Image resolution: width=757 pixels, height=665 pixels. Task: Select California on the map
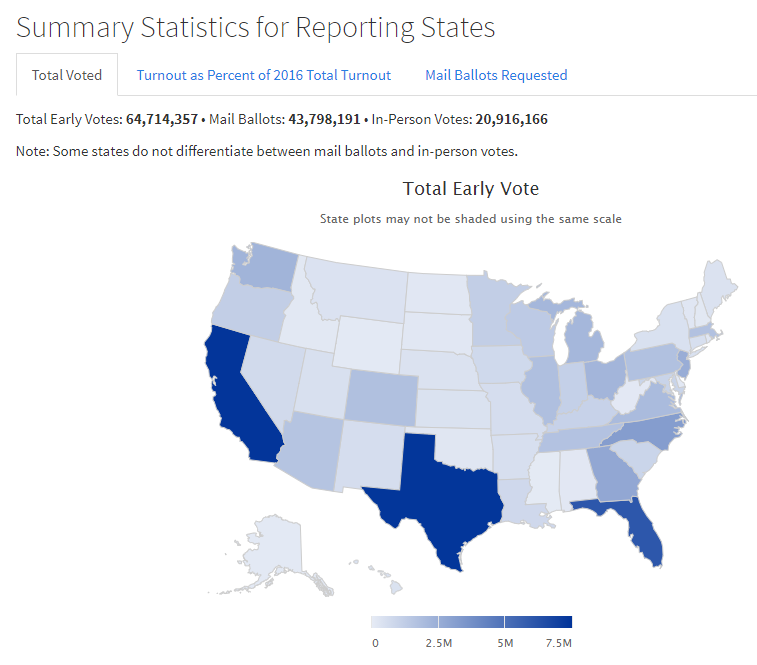point(241,398)
